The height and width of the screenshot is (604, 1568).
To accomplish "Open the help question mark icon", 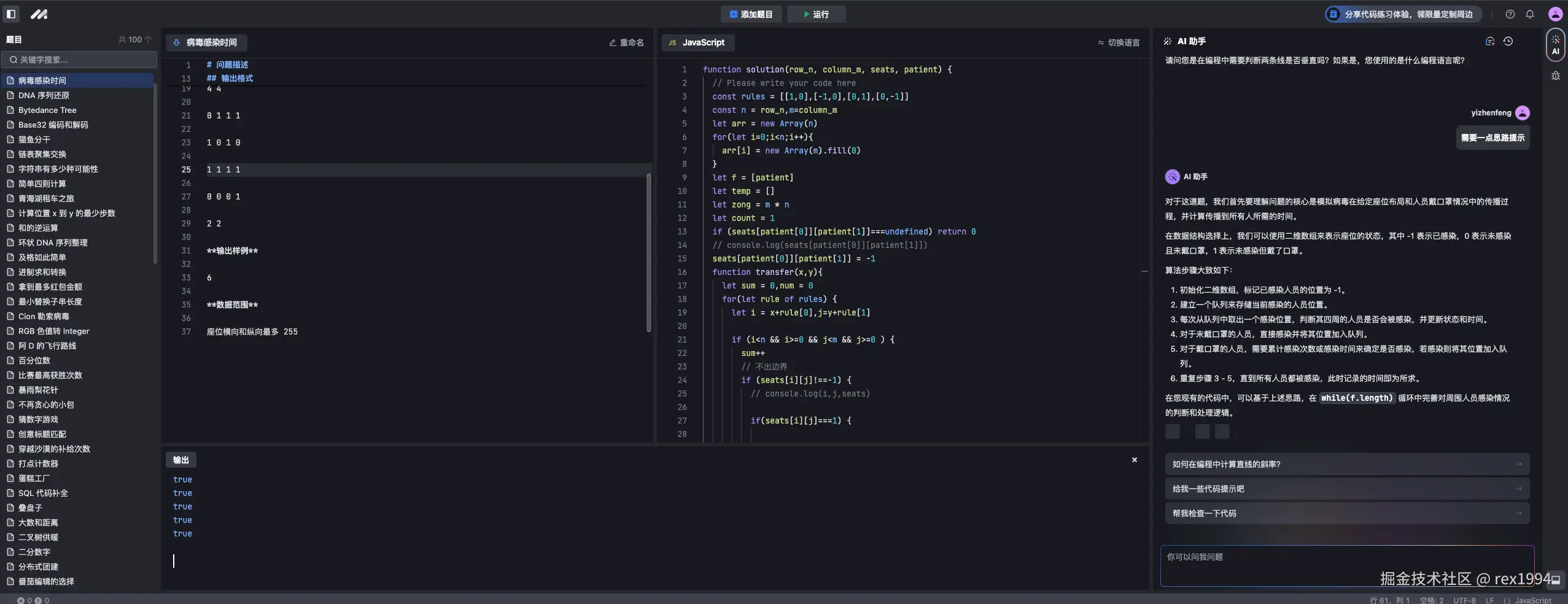I will pyautogui.click(x=1510, y=14).
